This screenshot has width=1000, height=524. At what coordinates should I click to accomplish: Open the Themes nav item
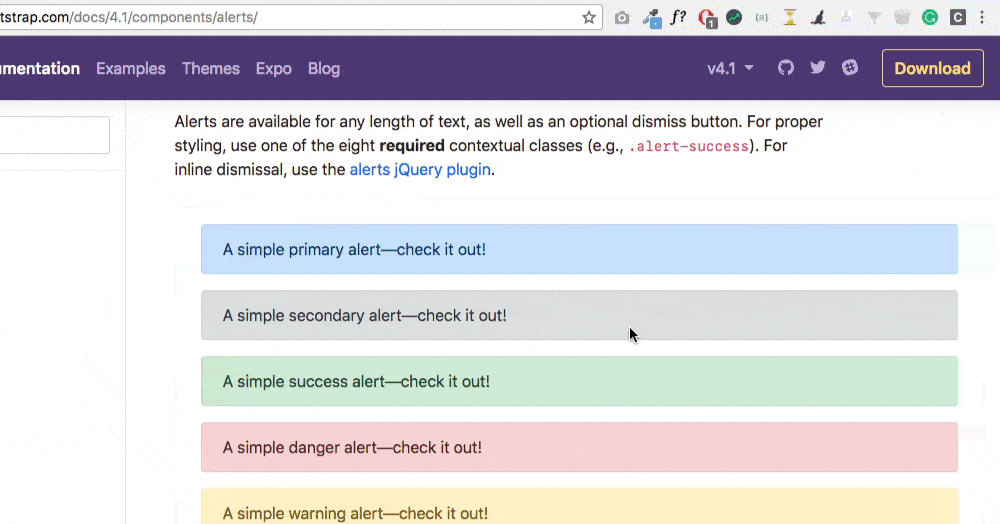point(210,68)
